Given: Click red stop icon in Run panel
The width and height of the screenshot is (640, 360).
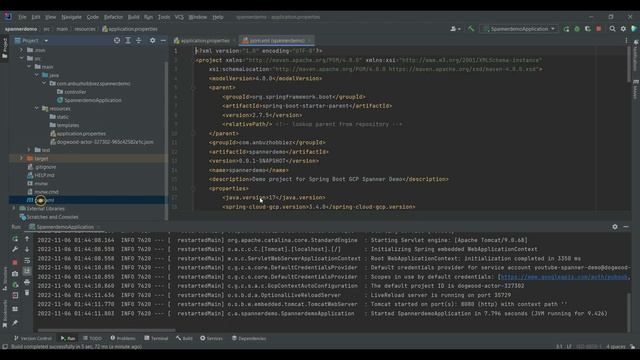Looking at the screenshot, I should click(15, 262).
